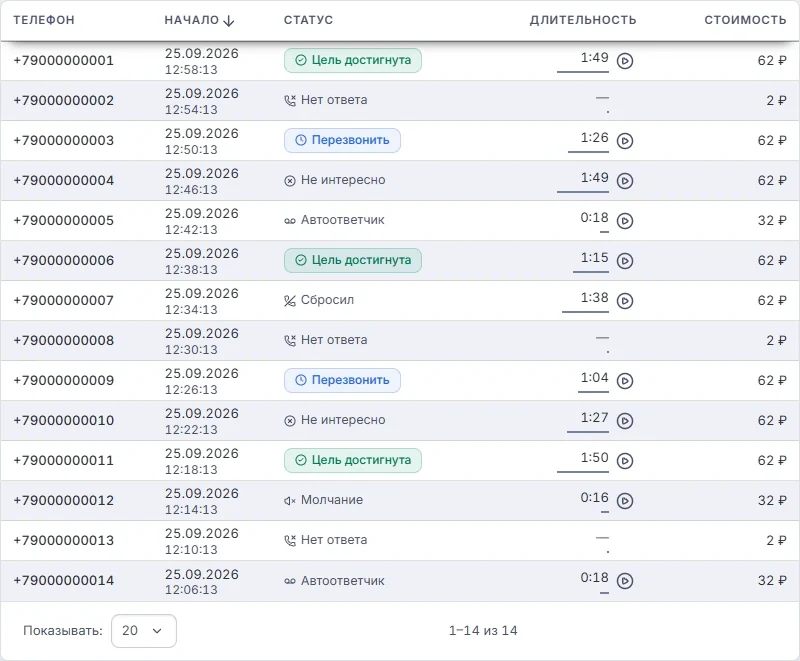This screenshot has width=800, height=661.
Task: Play recording for call +79000000007
Action: 625,301
